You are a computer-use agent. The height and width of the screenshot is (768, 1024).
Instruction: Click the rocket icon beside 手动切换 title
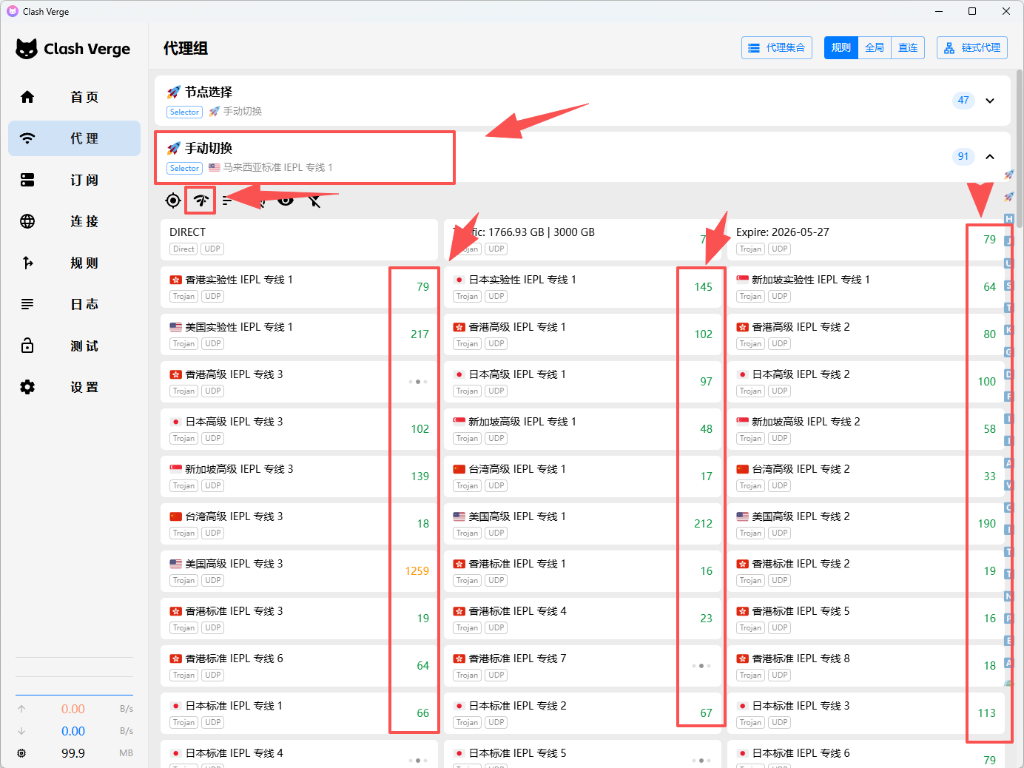174,148
